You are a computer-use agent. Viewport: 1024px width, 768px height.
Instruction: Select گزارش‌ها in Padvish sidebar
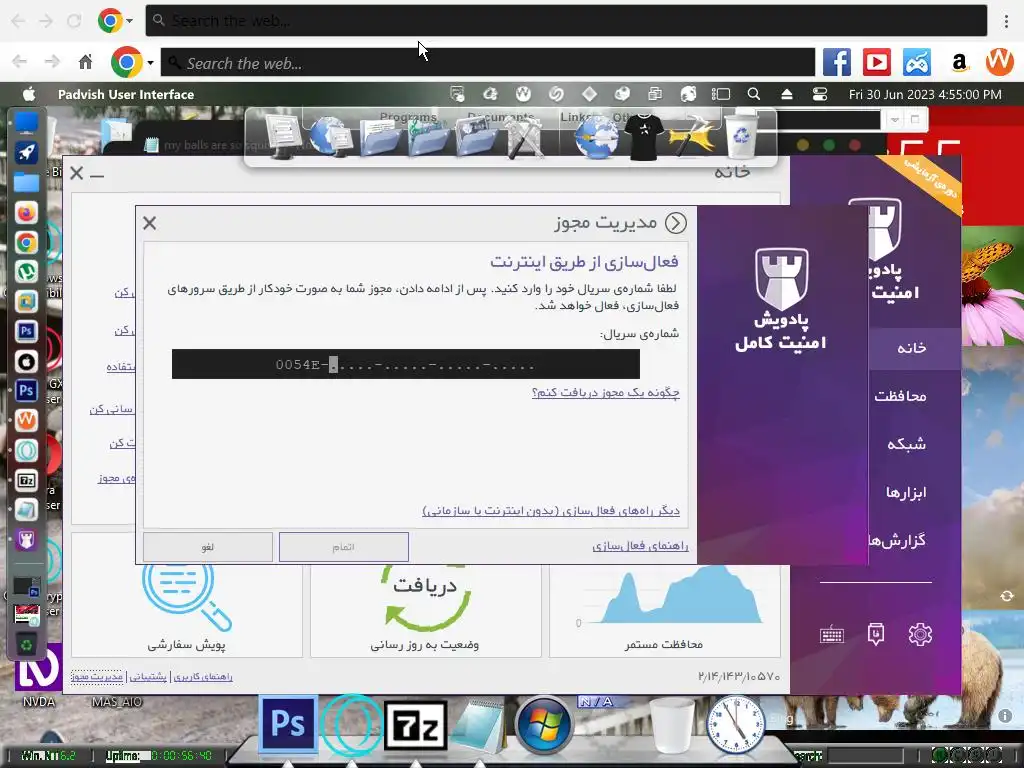(896, 541)
